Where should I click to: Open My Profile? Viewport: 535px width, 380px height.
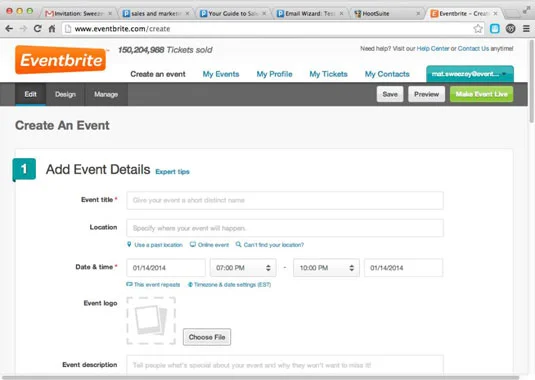point(274,74)
